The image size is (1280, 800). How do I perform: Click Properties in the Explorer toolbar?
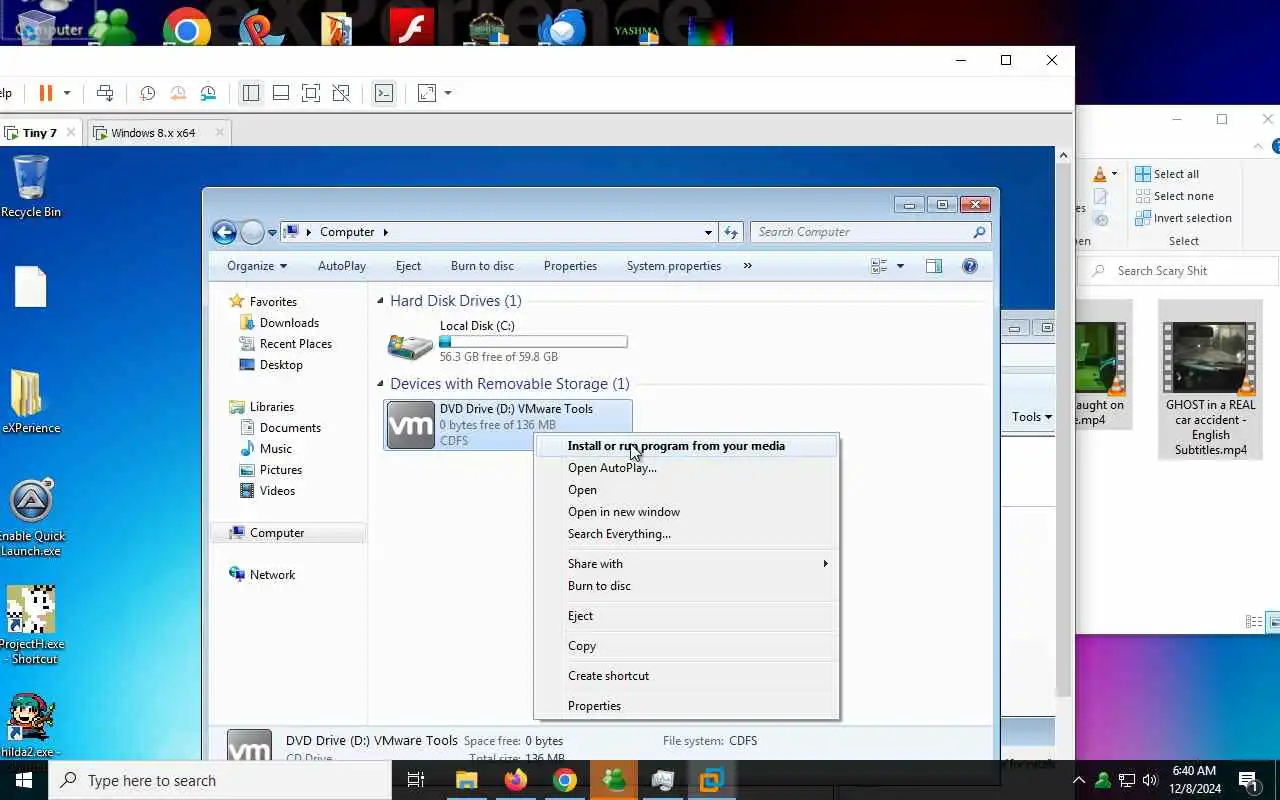pyautogui.click(x=570, y=266)
